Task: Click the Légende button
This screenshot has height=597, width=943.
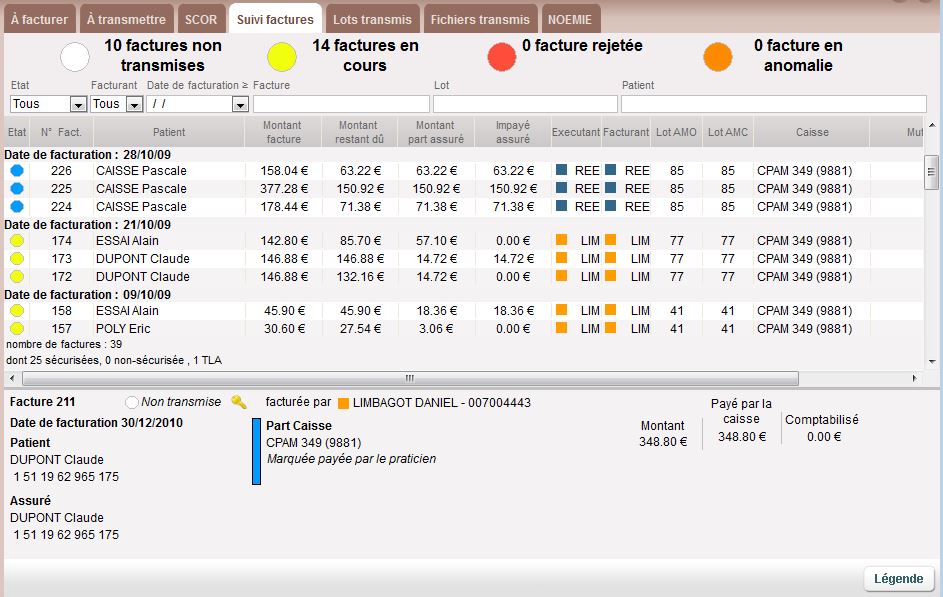Action: (898, 579)
